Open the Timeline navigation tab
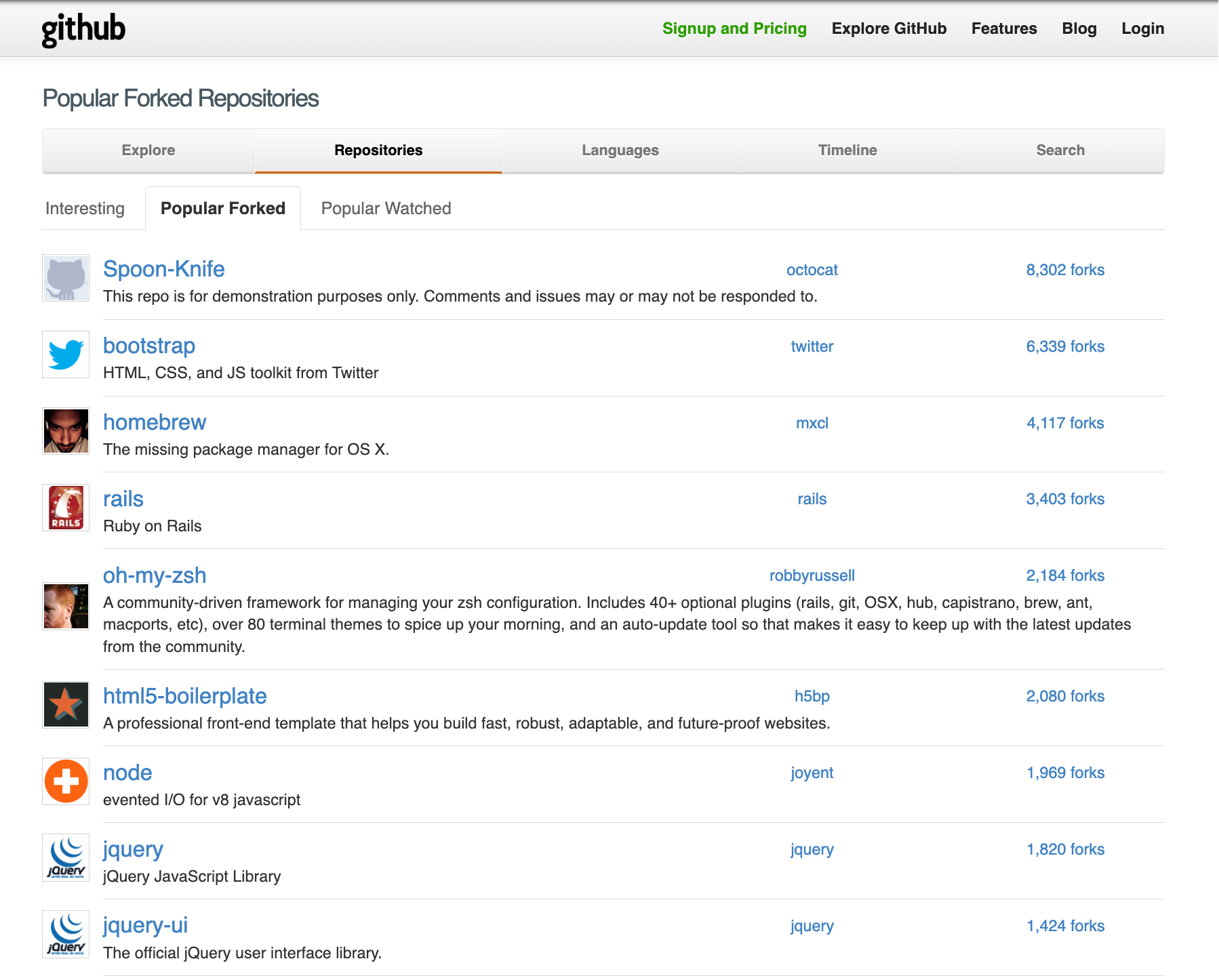The height and width of the screenshot is (980, 1219). click(847, 150)
